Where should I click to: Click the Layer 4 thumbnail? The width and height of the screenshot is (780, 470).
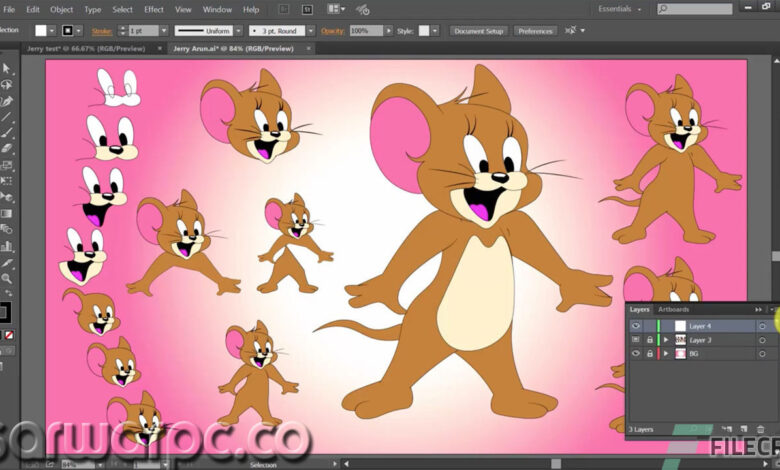(x=680, y=326)
